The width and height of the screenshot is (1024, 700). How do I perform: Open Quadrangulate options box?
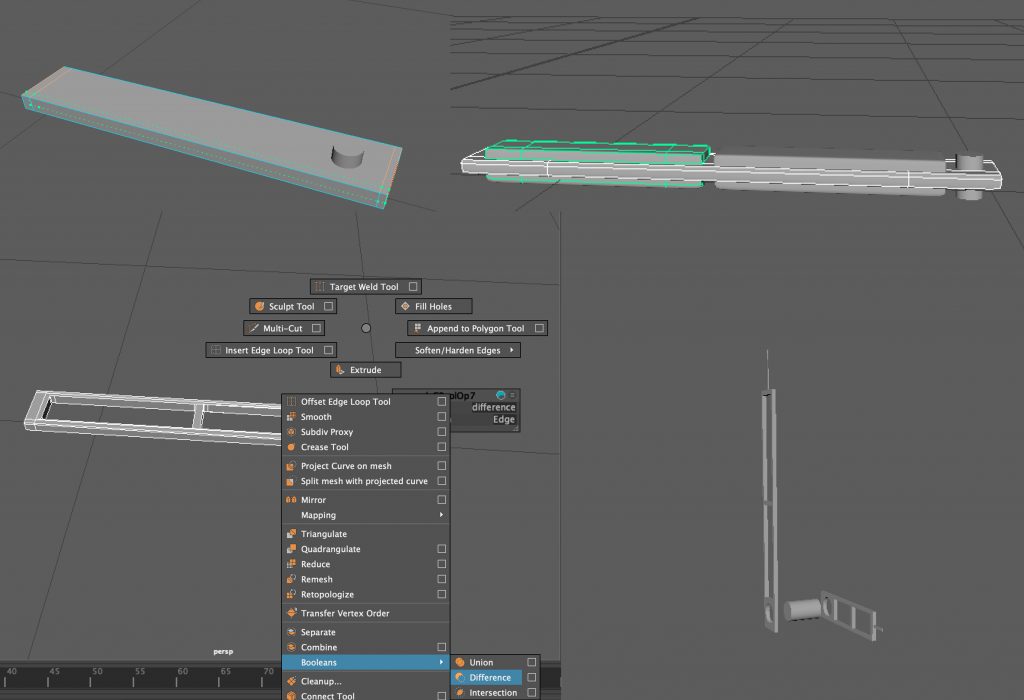click(441, 549)
